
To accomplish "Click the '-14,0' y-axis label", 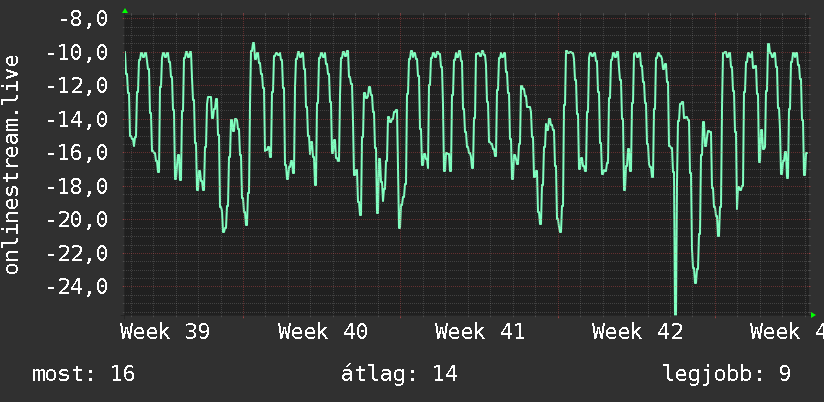I will 77,120.
